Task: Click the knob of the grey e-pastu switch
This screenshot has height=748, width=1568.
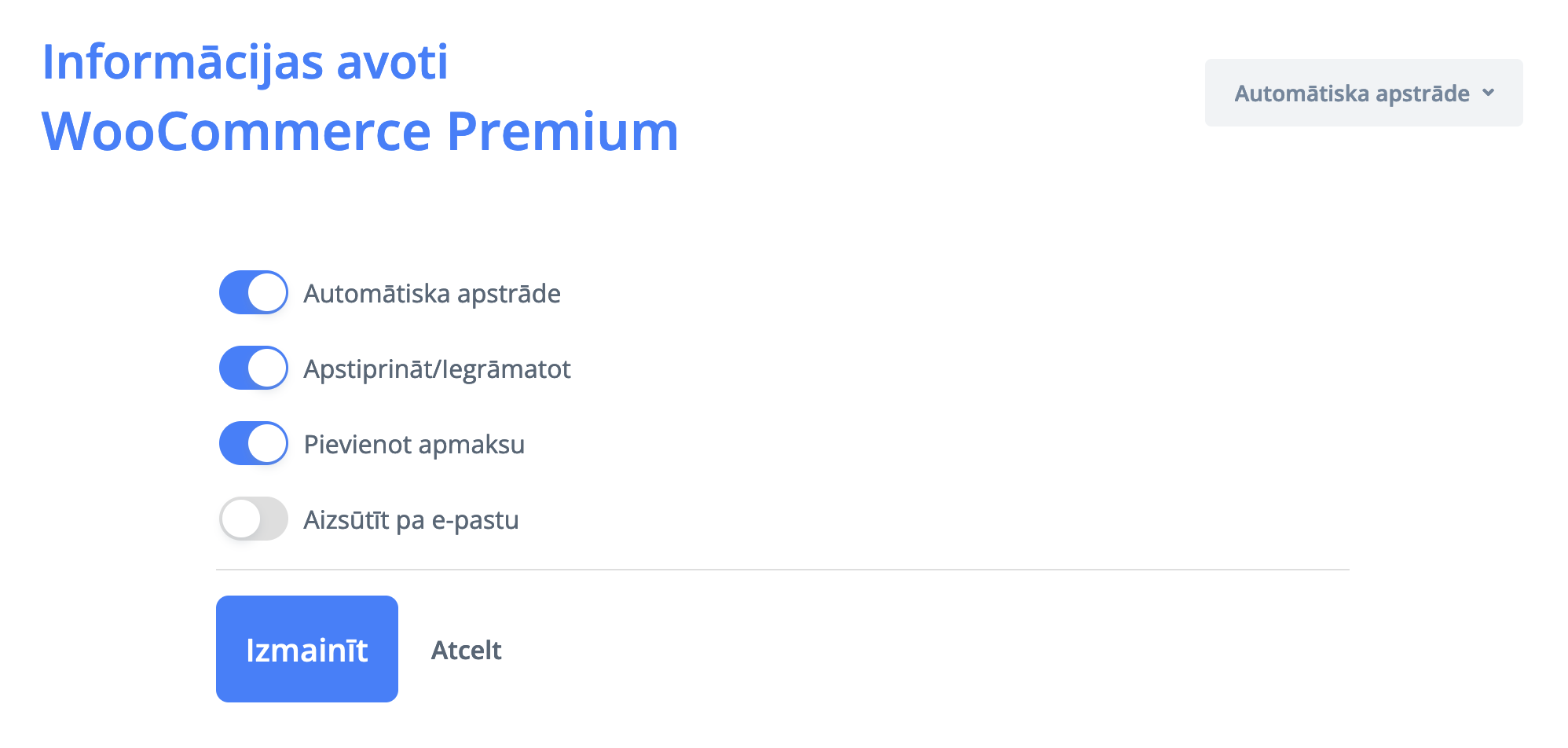Action: click(x=240, y=519)
